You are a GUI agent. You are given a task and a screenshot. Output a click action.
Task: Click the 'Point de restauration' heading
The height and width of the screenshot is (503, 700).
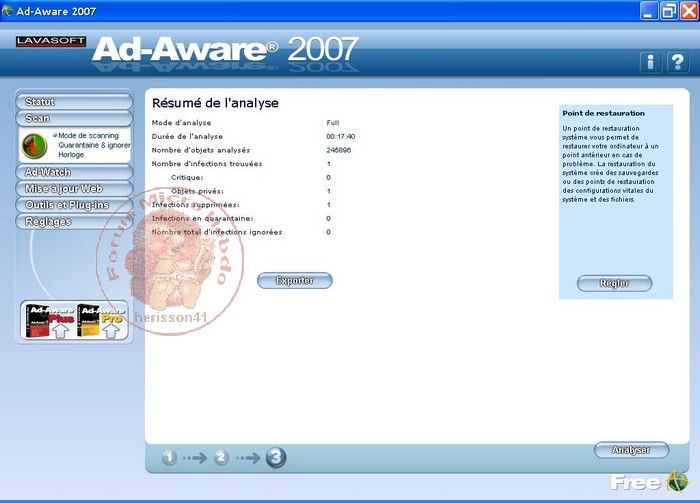[x=604, y=113]
